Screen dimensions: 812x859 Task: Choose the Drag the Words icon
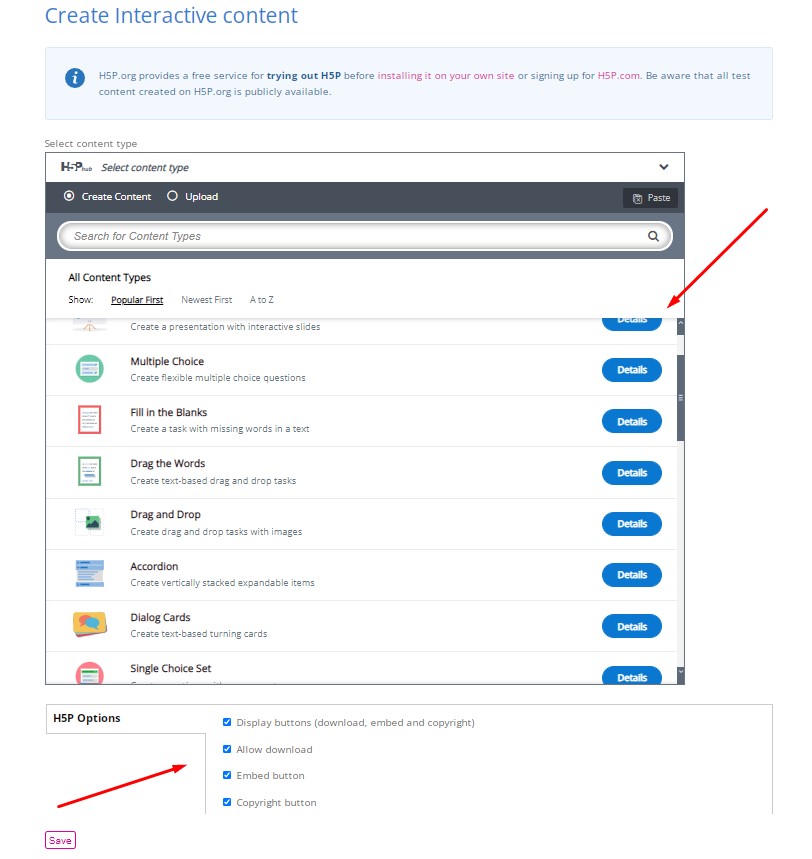[89, 471]
